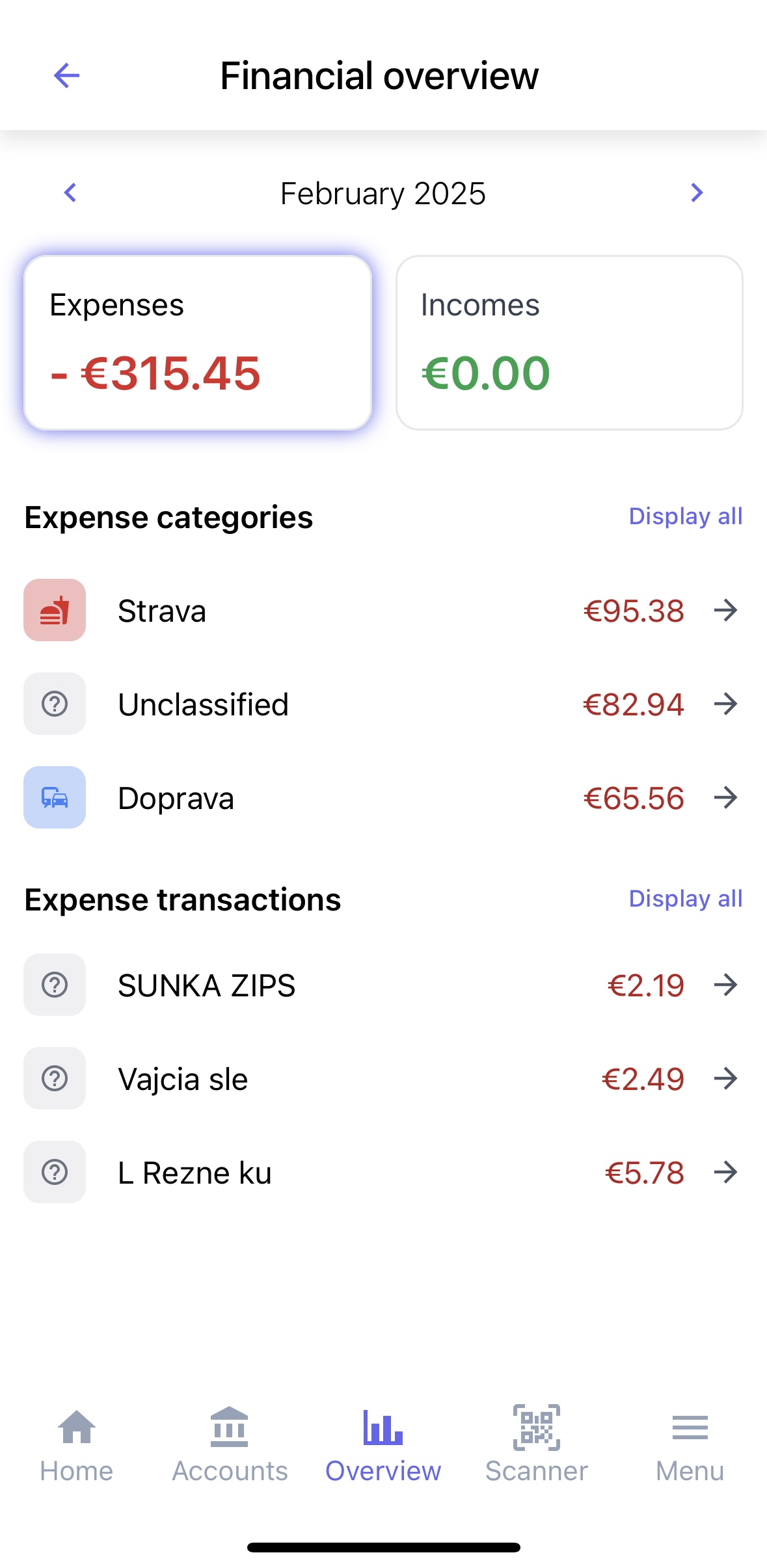767x1568 pixels.
Task: Open Strava category arrow
Action: pyautogui.click(x=725, y=610)
